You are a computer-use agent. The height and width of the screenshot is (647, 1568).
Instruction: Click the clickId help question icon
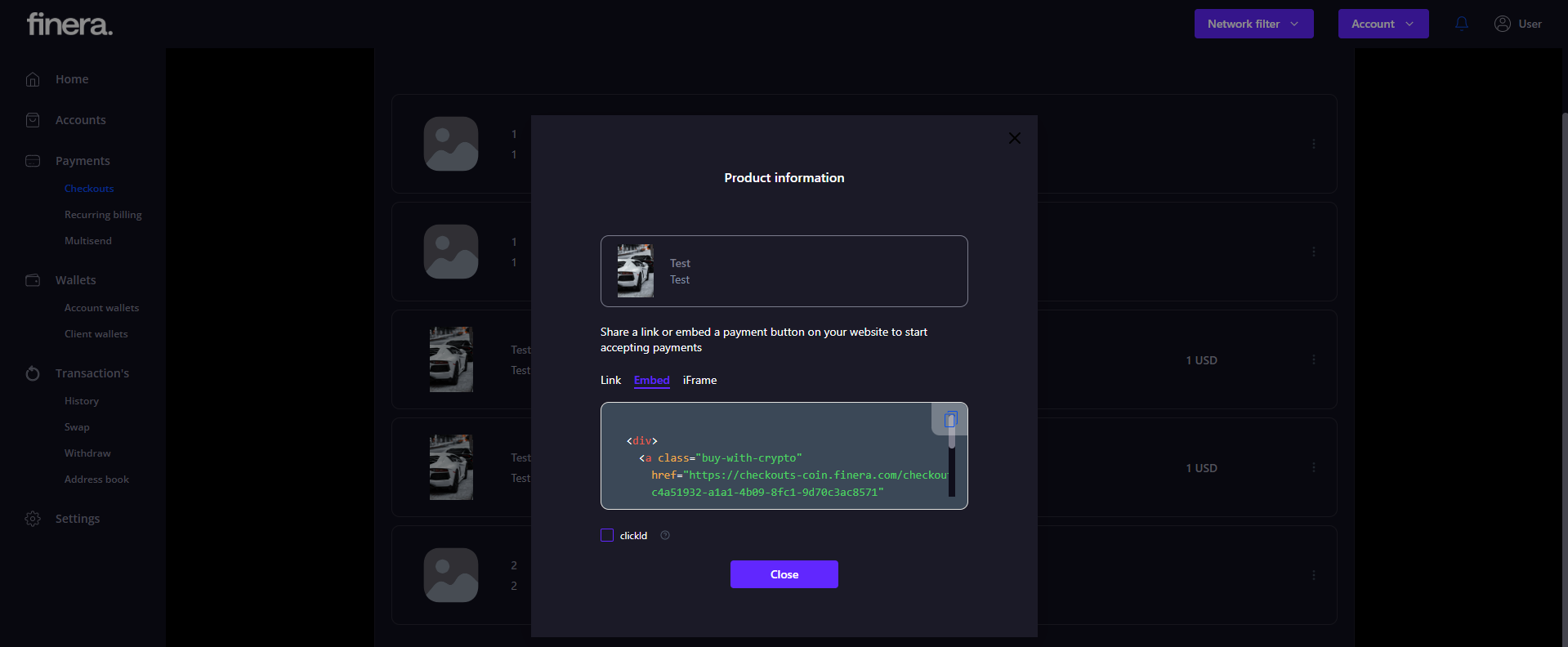[665, 536]
